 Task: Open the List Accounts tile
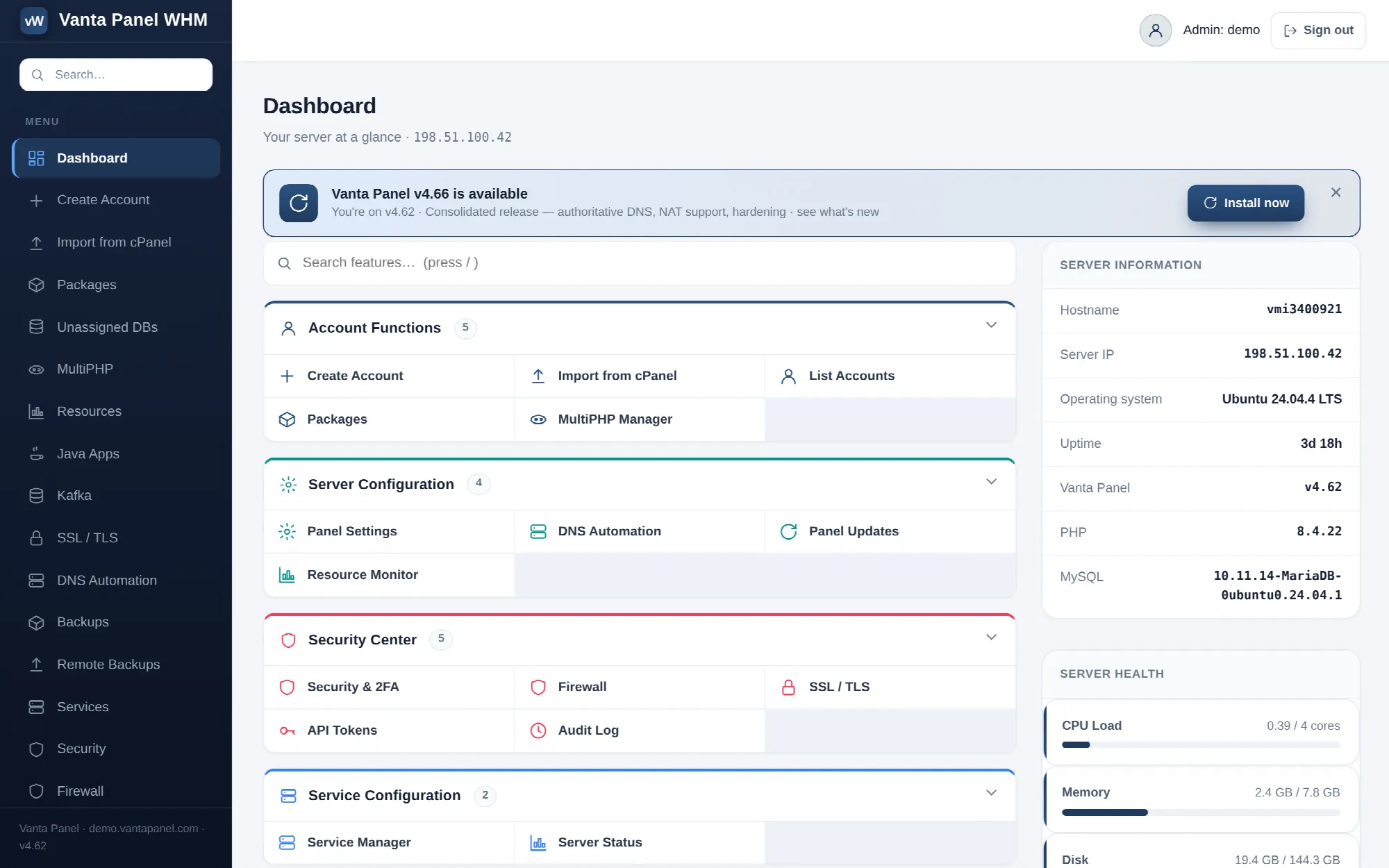pyautogui.click(x=890, y=376)
